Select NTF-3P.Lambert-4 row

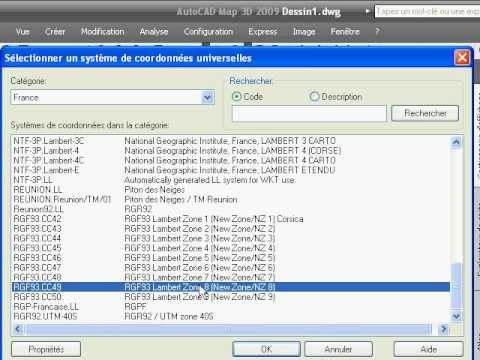[x=231, y=151]
